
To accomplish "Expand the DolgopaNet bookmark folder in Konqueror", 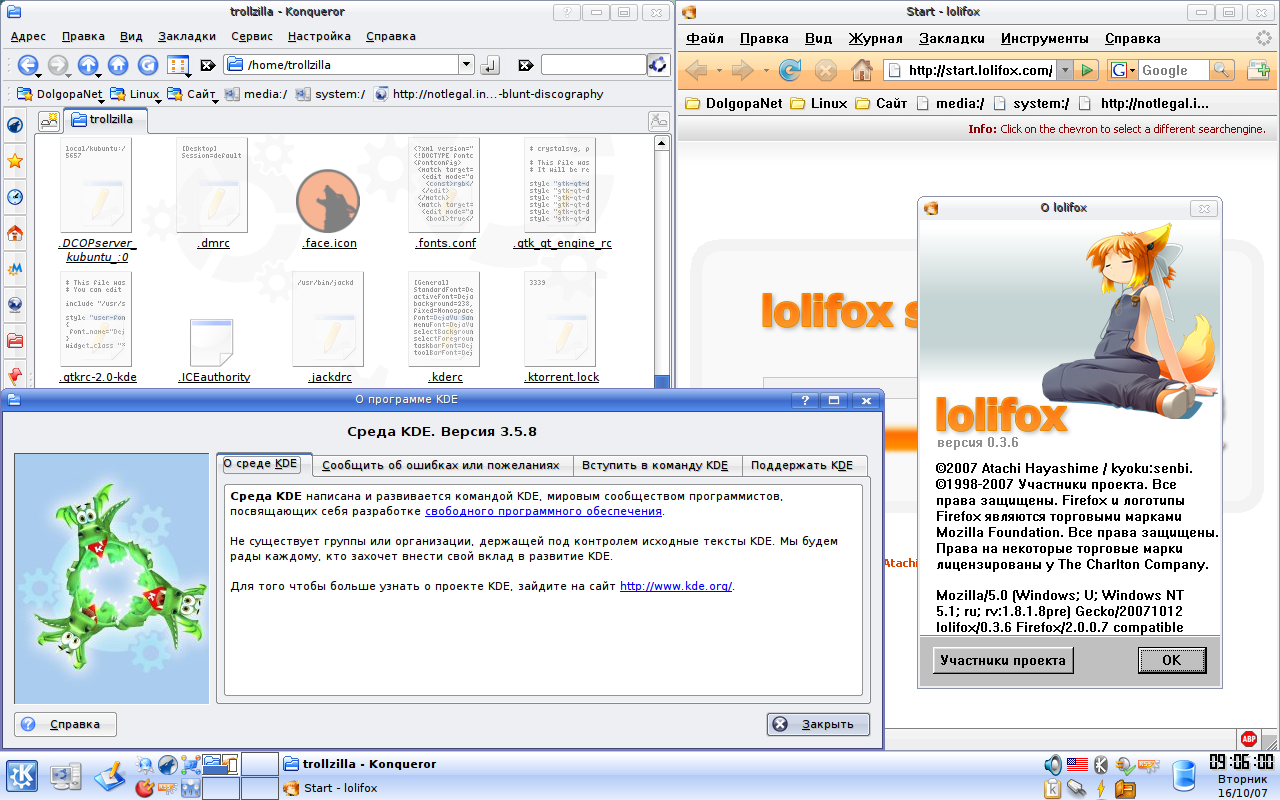I will coord(60,94).
